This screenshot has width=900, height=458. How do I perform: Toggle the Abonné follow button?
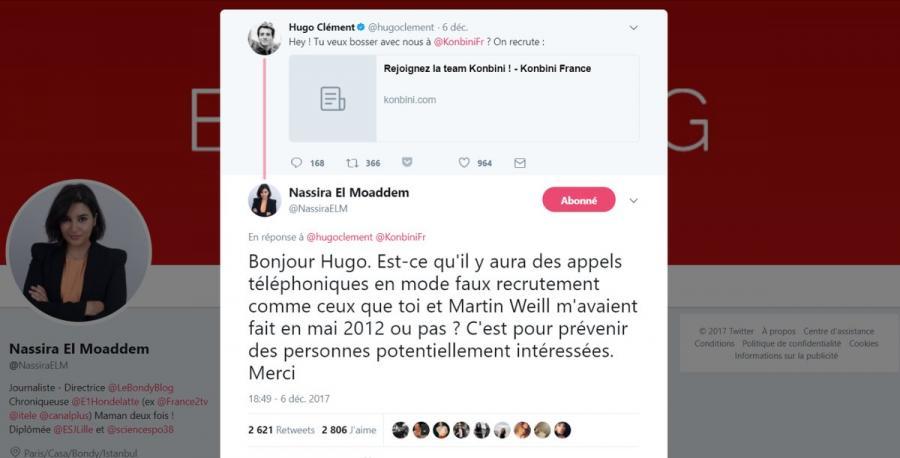pos(578,200)
